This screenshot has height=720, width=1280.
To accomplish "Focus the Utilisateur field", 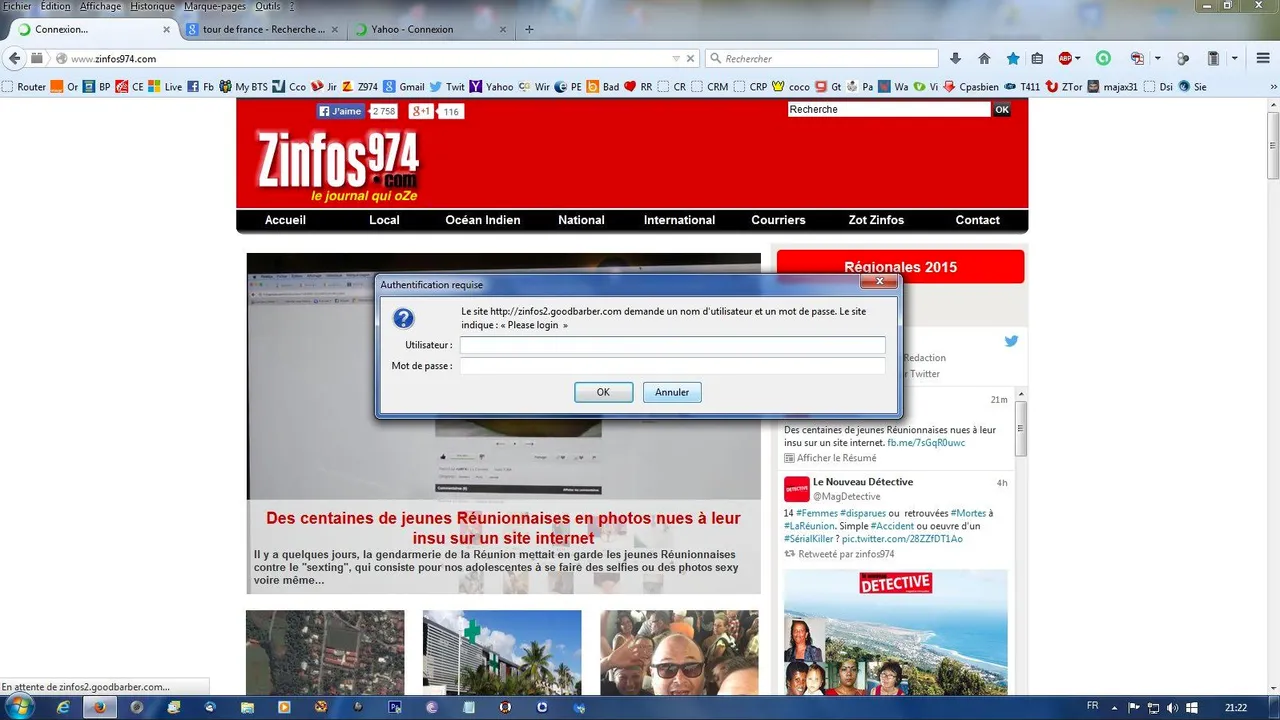I will 672,345.
